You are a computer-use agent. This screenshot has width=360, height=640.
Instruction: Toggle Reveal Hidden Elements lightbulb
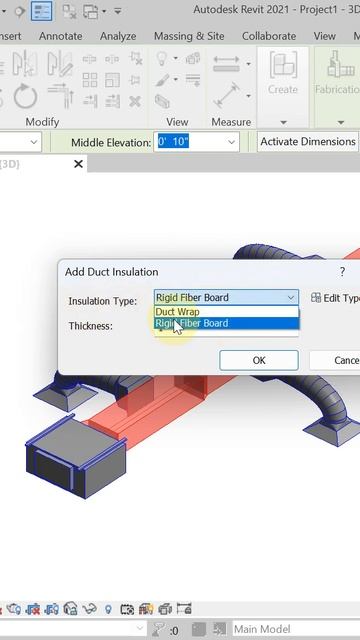click(x=108, y=609)
